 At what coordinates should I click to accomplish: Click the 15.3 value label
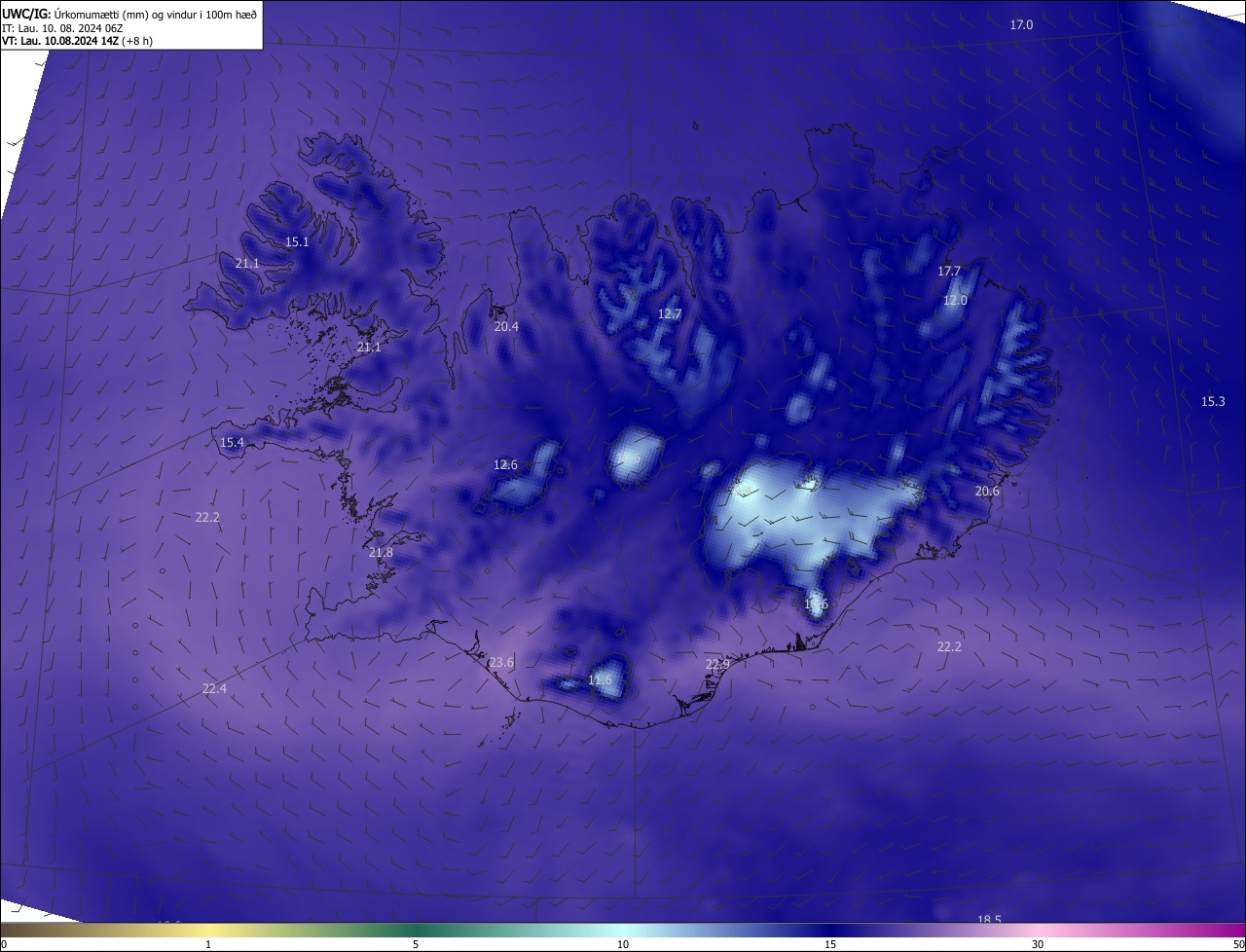(x=1213, y=401)
